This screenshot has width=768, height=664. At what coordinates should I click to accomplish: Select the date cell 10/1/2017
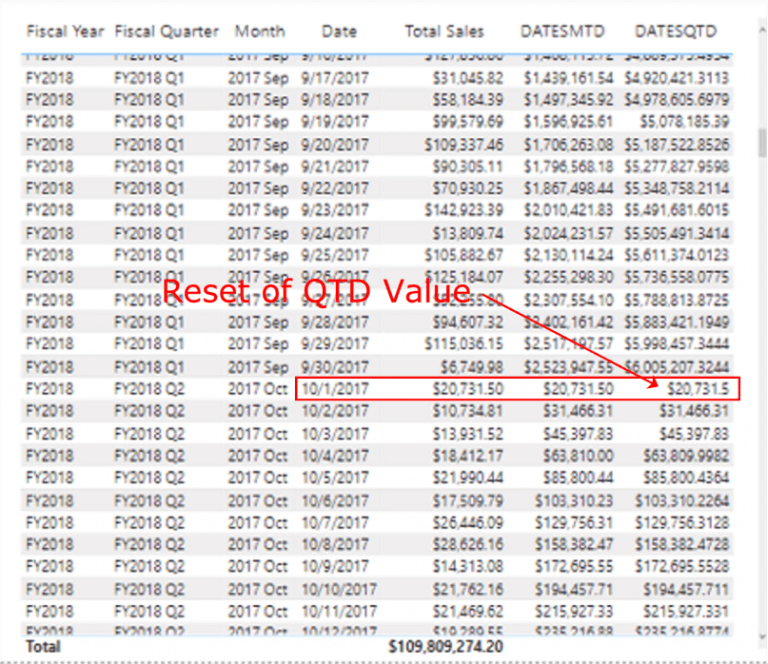[x=335, y=389]
